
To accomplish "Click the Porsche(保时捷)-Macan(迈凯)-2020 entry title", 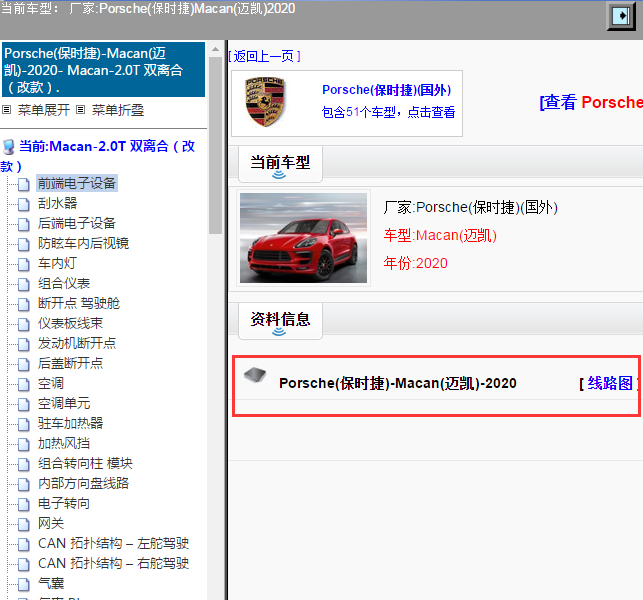I will 398,383.
